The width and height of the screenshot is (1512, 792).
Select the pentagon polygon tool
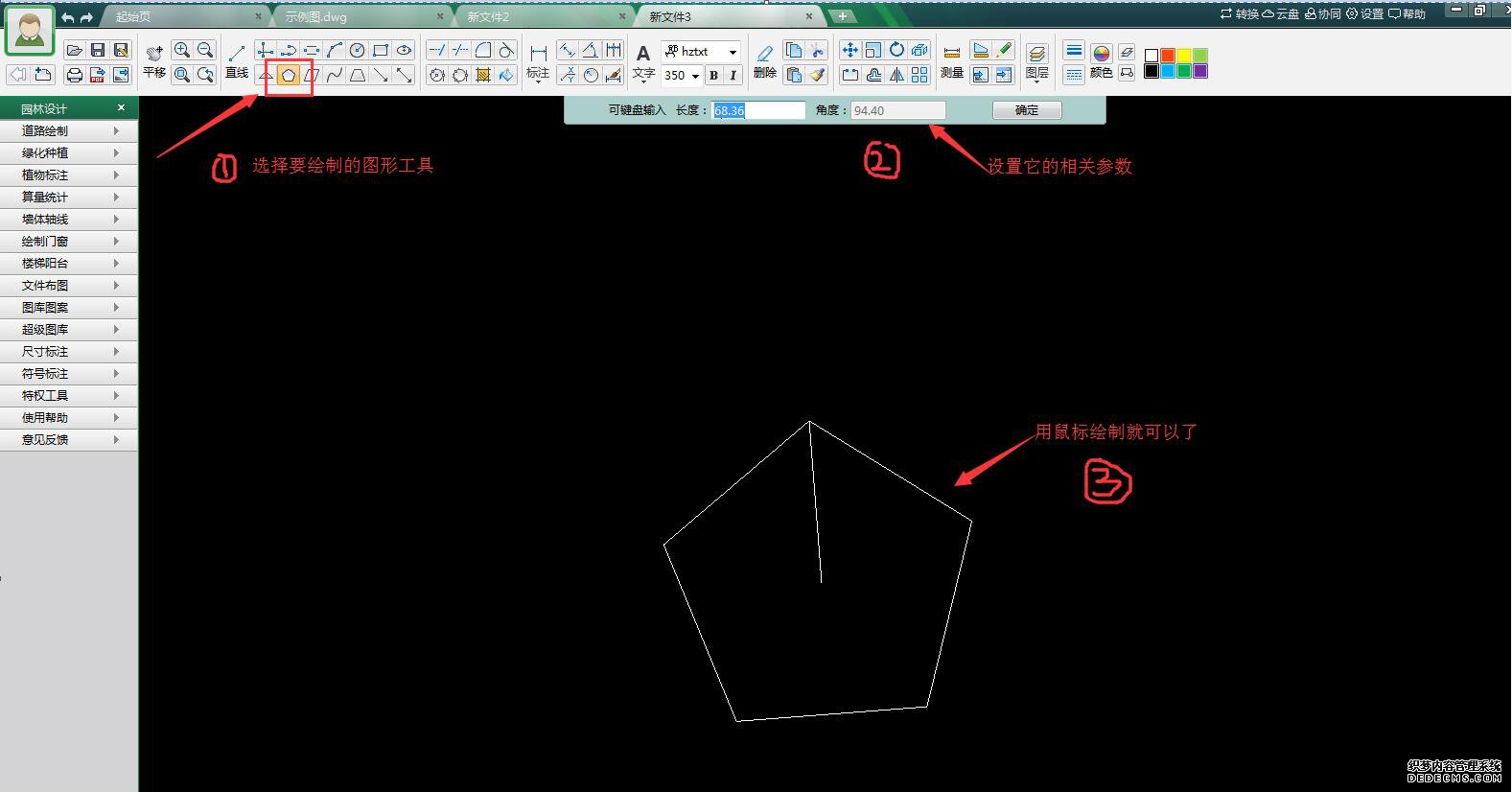pos(289,75)
